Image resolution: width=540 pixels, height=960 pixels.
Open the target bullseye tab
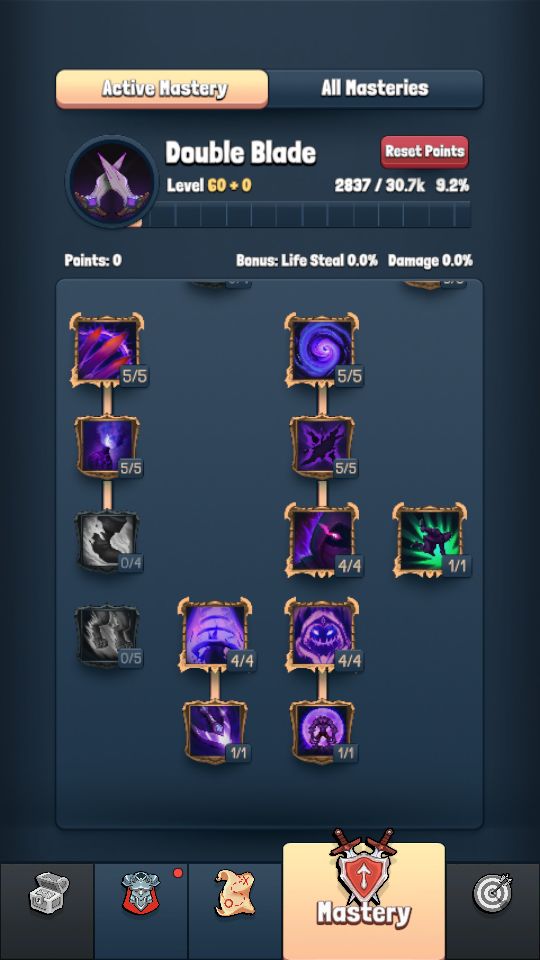493,894
